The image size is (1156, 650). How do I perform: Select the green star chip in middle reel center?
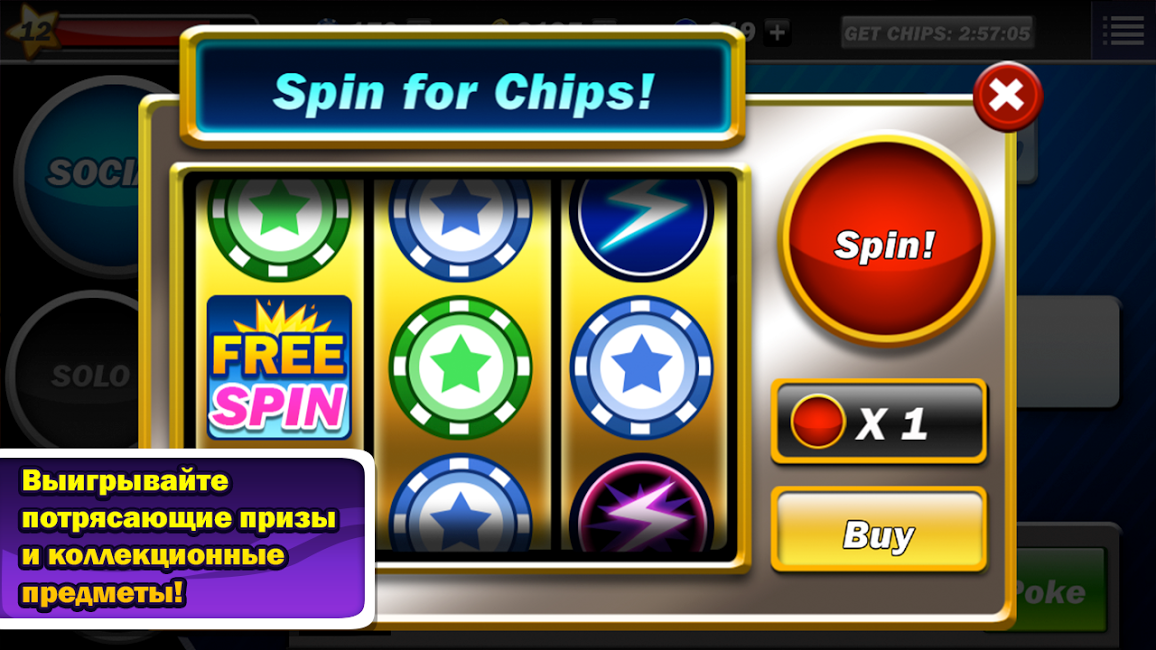(460, 367)
